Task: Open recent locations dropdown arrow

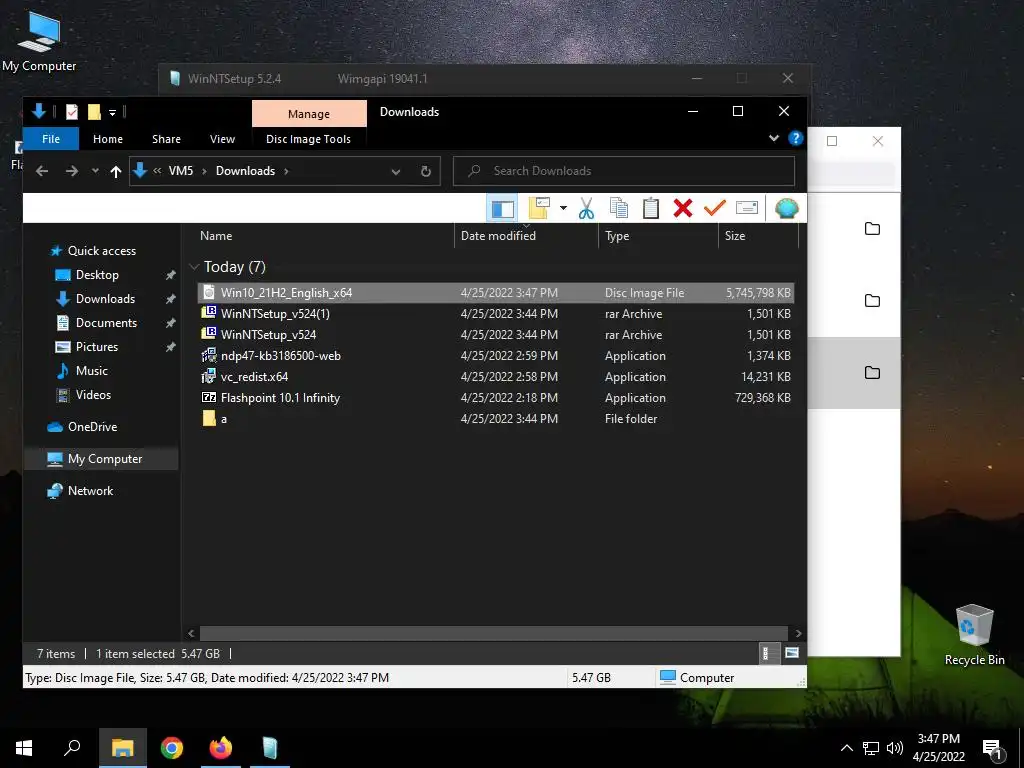Action: coord(95,171)
